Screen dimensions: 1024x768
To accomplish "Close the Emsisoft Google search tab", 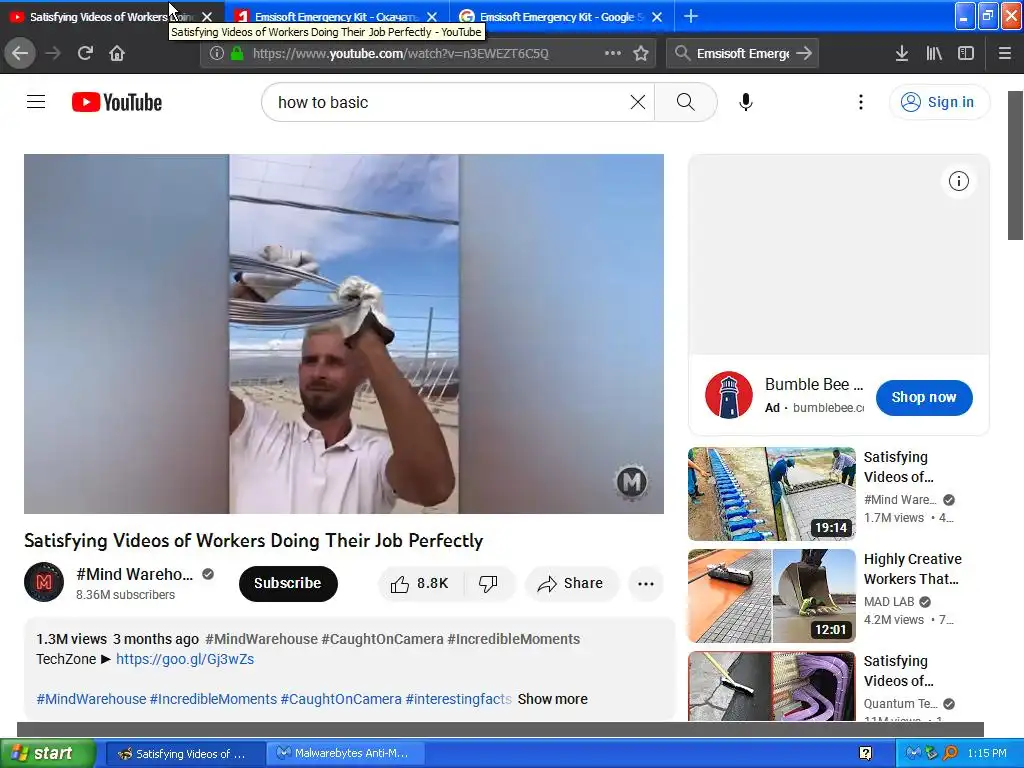I will [x=657, y=17].
